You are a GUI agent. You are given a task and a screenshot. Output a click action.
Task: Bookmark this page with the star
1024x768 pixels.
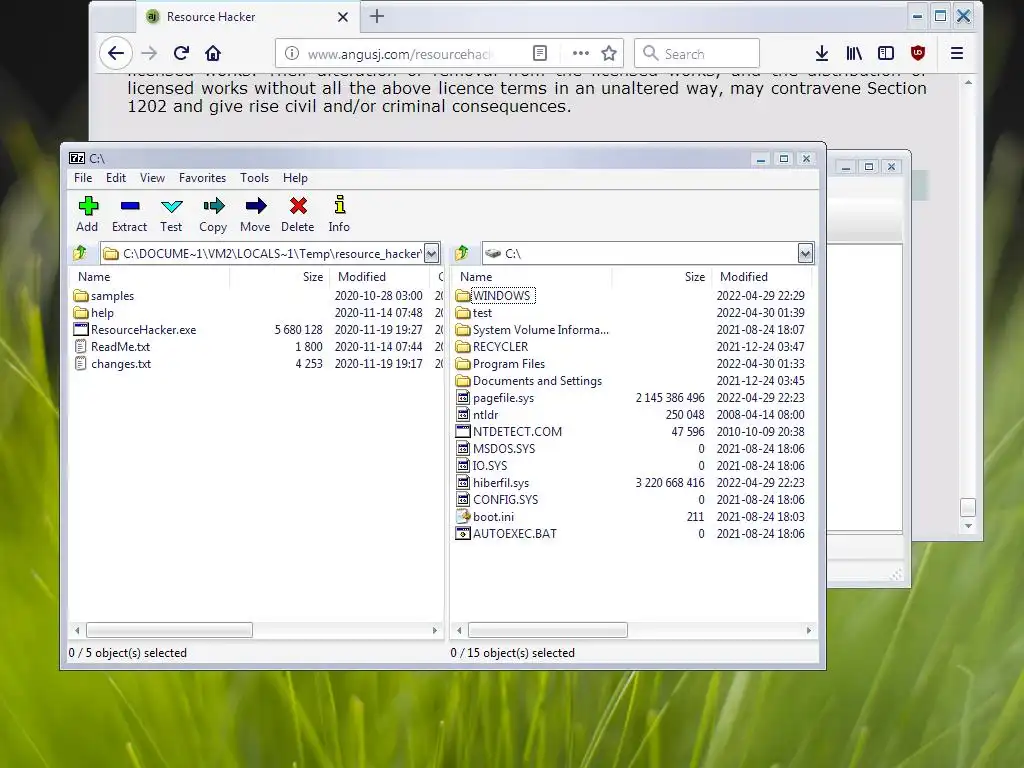[609, 53]
